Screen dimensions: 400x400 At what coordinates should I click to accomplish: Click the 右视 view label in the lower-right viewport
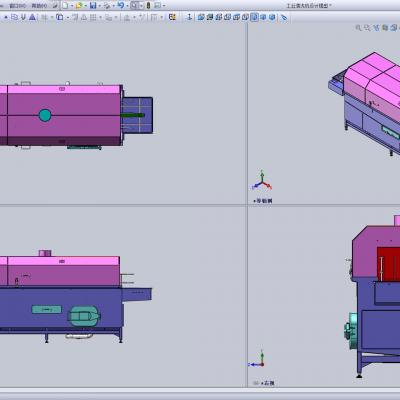coord(269,383)
